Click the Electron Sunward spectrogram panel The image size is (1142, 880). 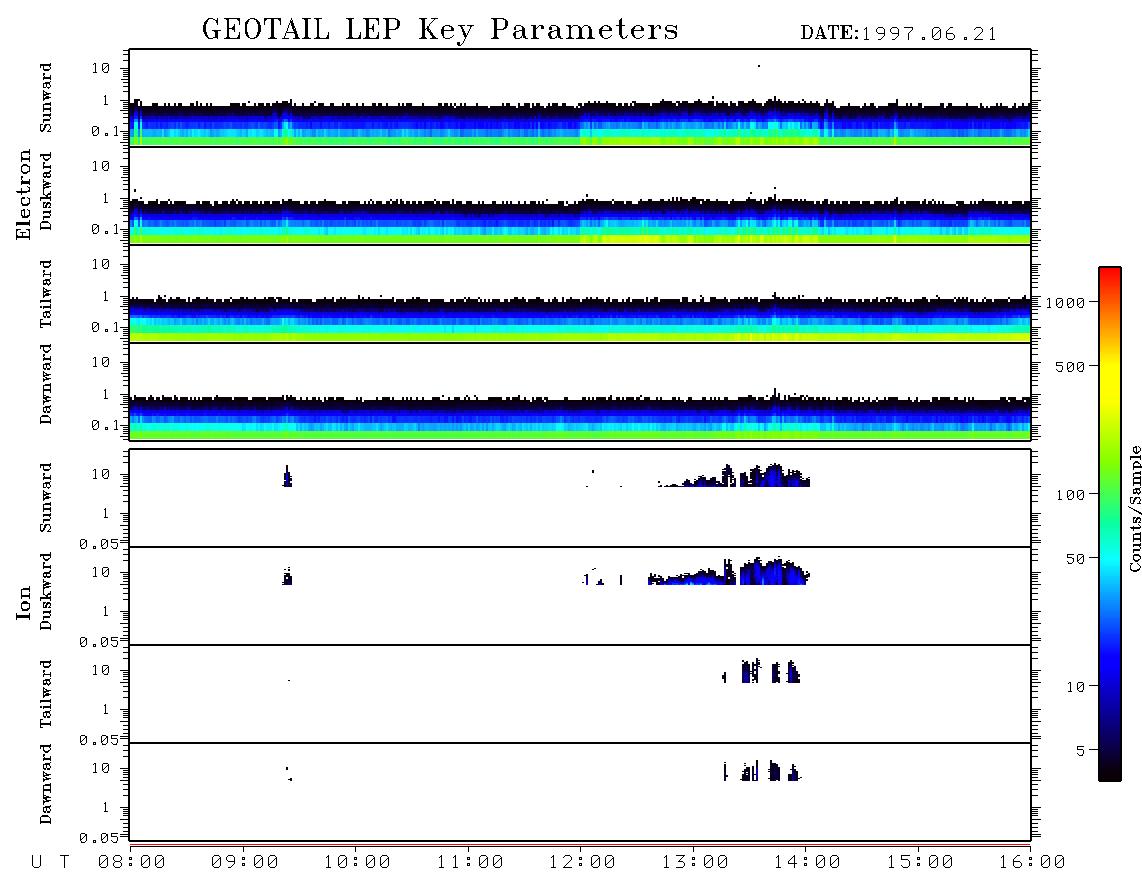[x=580, y=98]
